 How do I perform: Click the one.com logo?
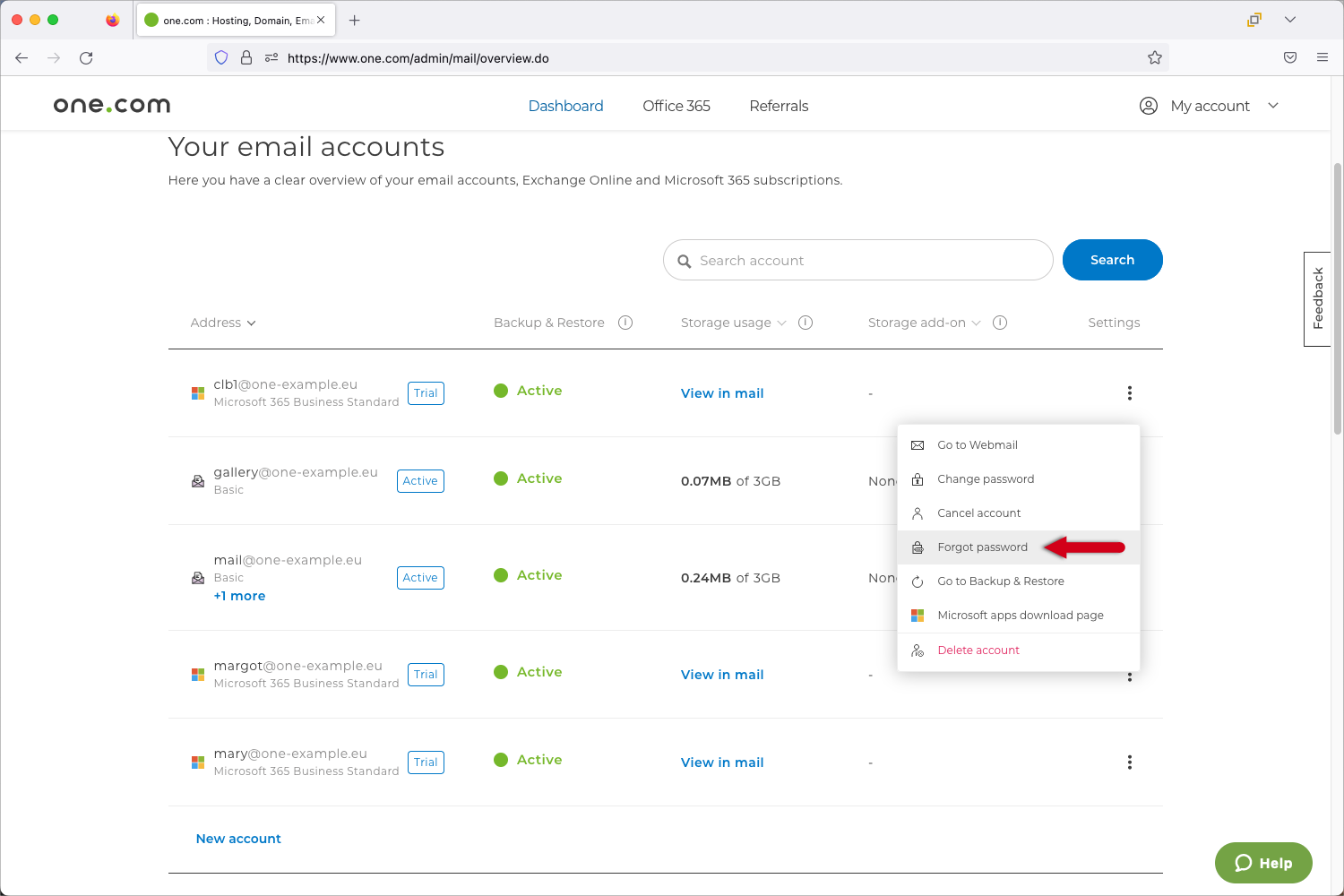coord(112,106)
